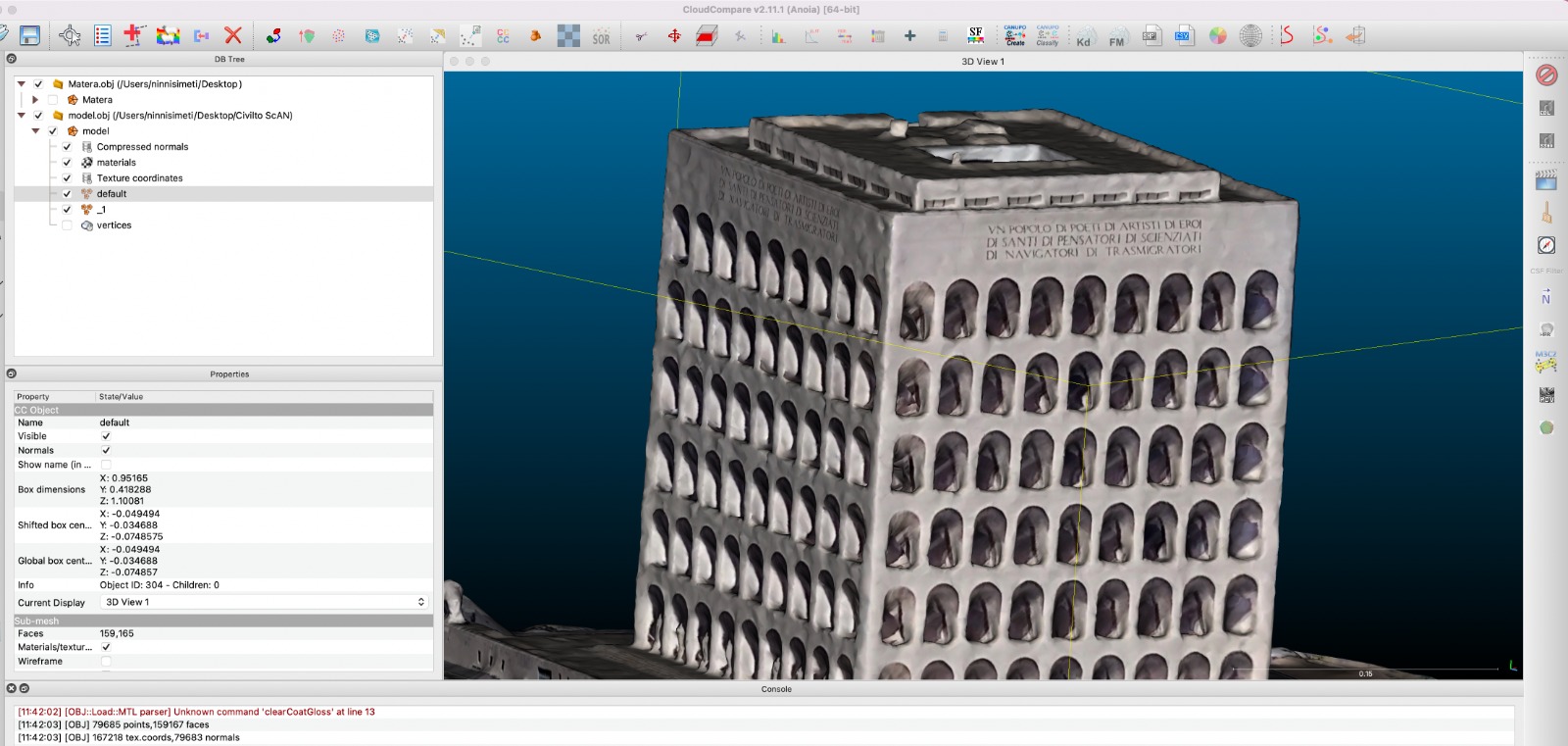Click the Object ID: 304 info text
The height and width of the screenshot is (746, 1568).
point(159,585)
